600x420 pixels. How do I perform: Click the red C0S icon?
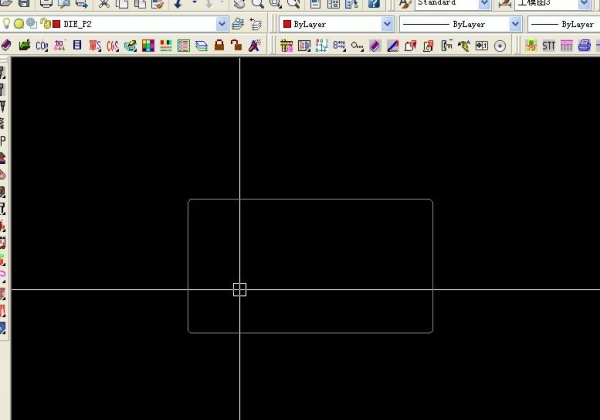112,46
